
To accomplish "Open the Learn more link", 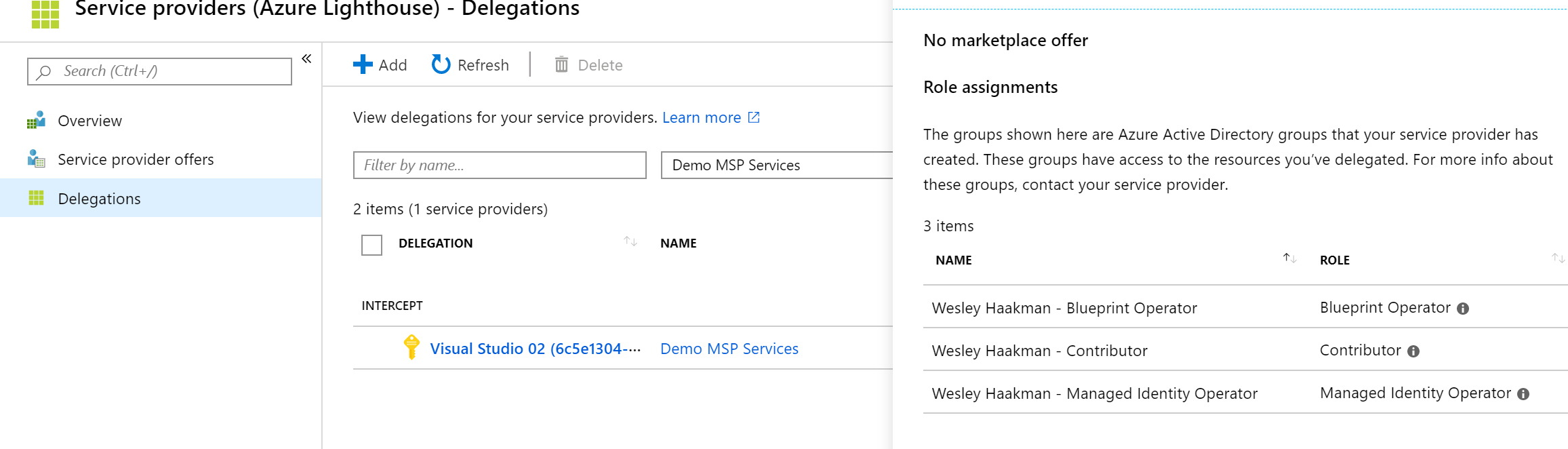I will coord(702,117).
